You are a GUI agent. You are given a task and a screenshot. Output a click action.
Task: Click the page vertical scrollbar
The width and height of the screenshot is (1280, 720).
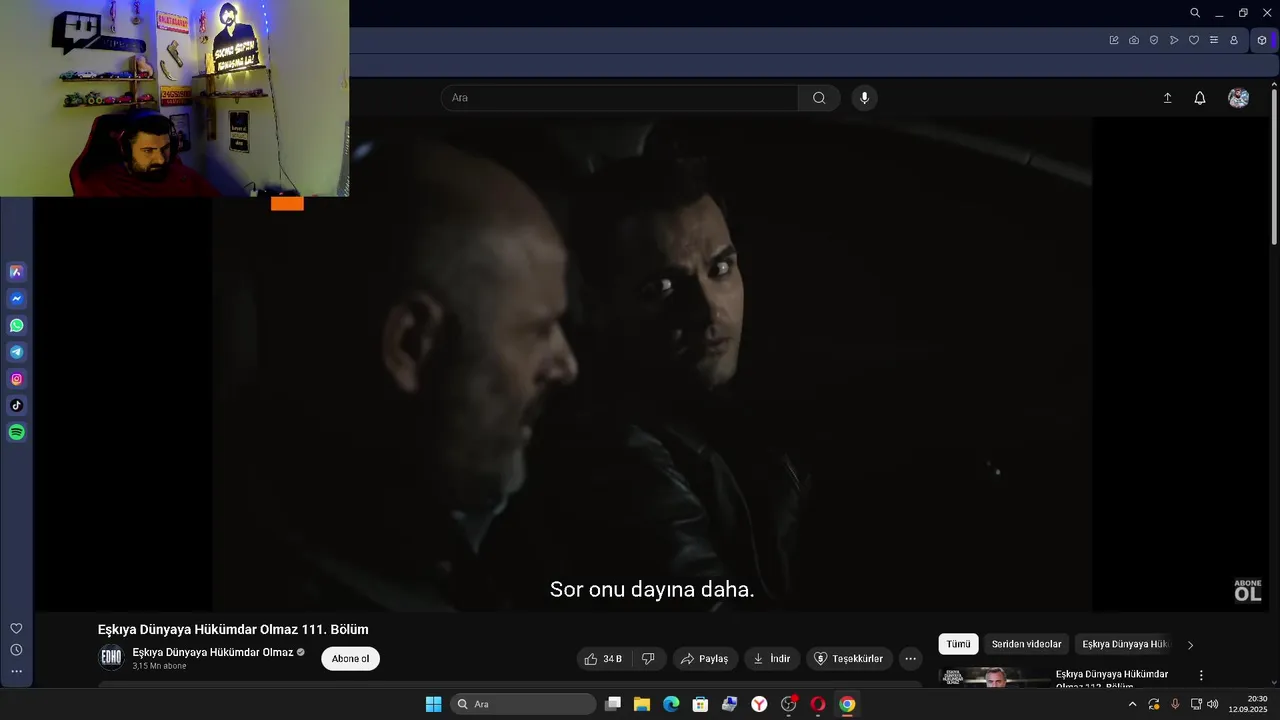point(1274,165)
